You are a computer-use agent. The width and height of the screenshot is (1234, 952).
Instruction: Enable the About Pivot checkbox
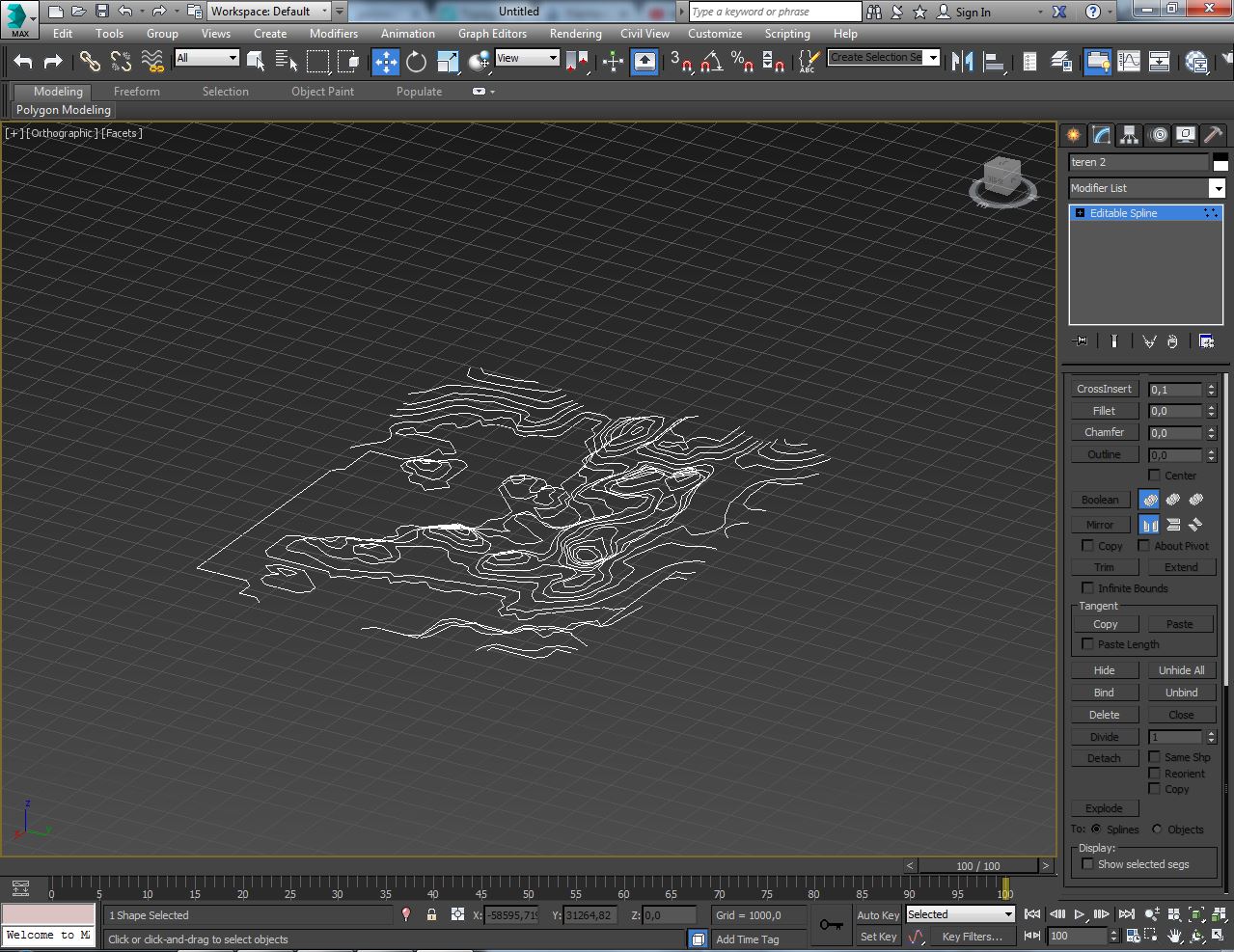pyautogui.click(x=1143, y=546)
